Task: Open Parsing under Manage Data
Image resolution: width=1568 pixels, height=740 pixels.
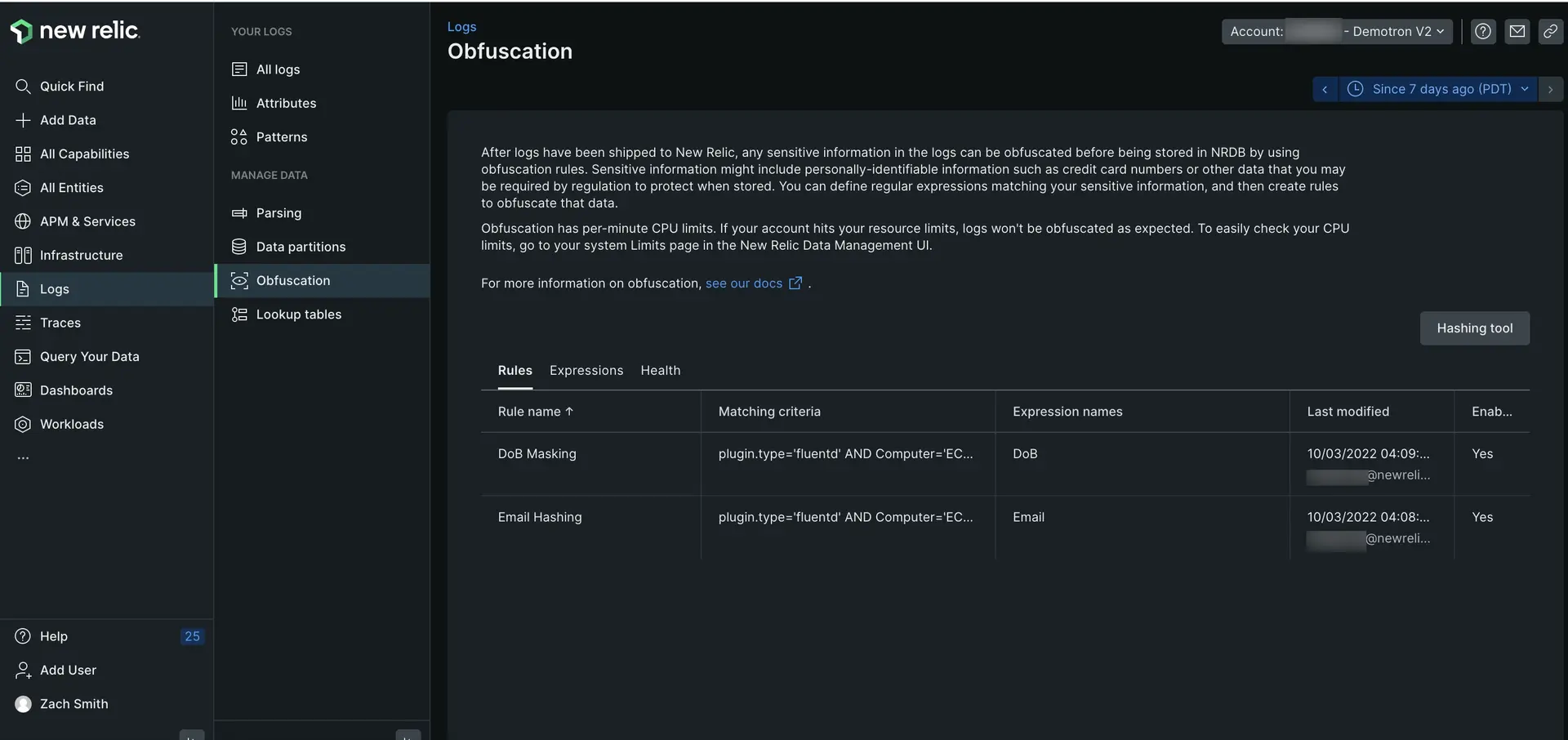Action: click(x=278, y=213)
